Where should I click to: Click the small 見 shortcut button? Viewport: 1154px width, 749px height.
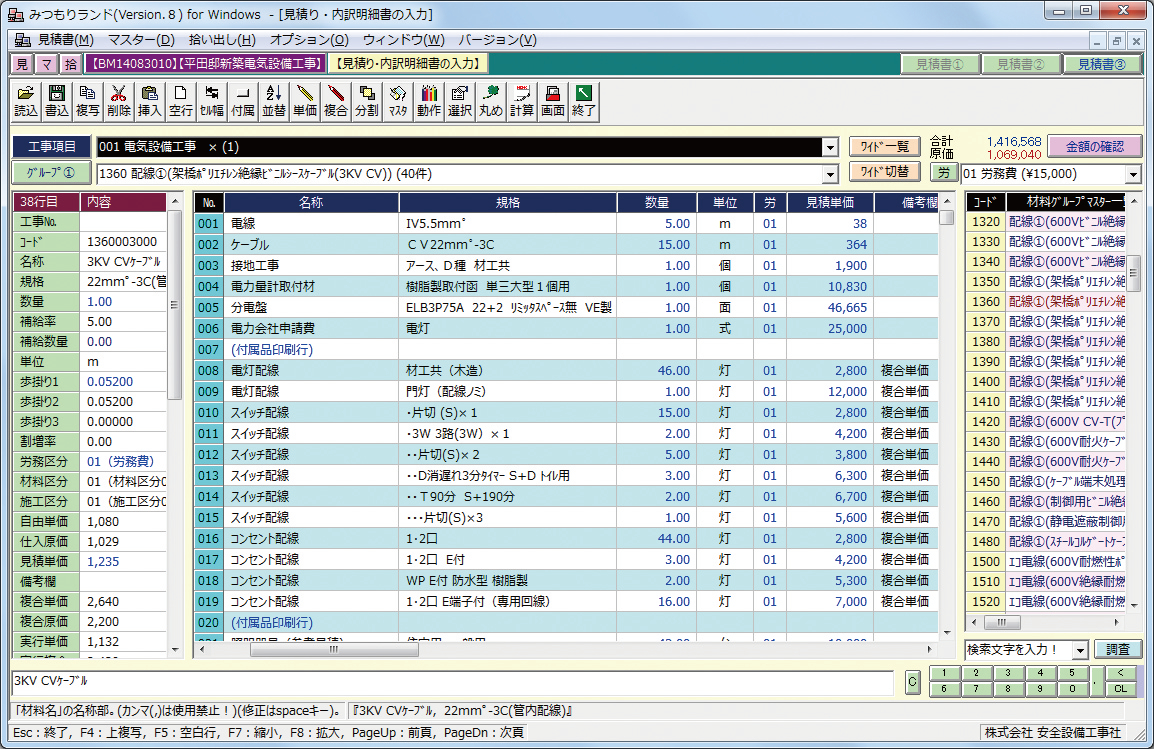[x=22, y=64]
